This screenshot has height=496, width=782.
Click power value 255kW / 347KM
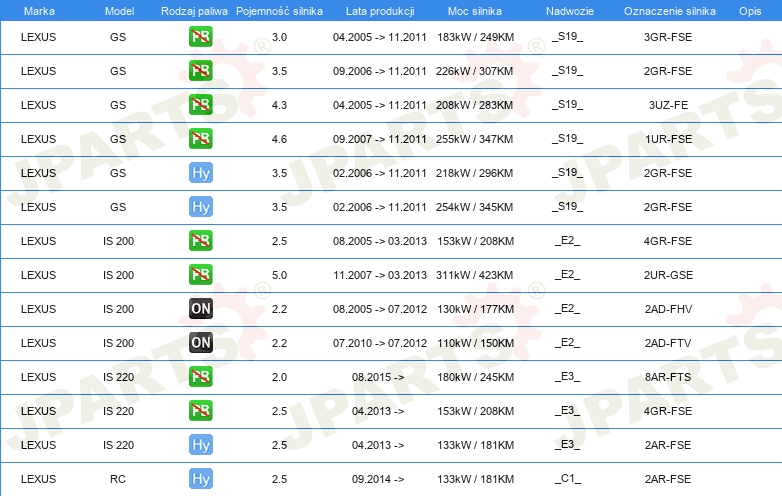click(474, 139)
